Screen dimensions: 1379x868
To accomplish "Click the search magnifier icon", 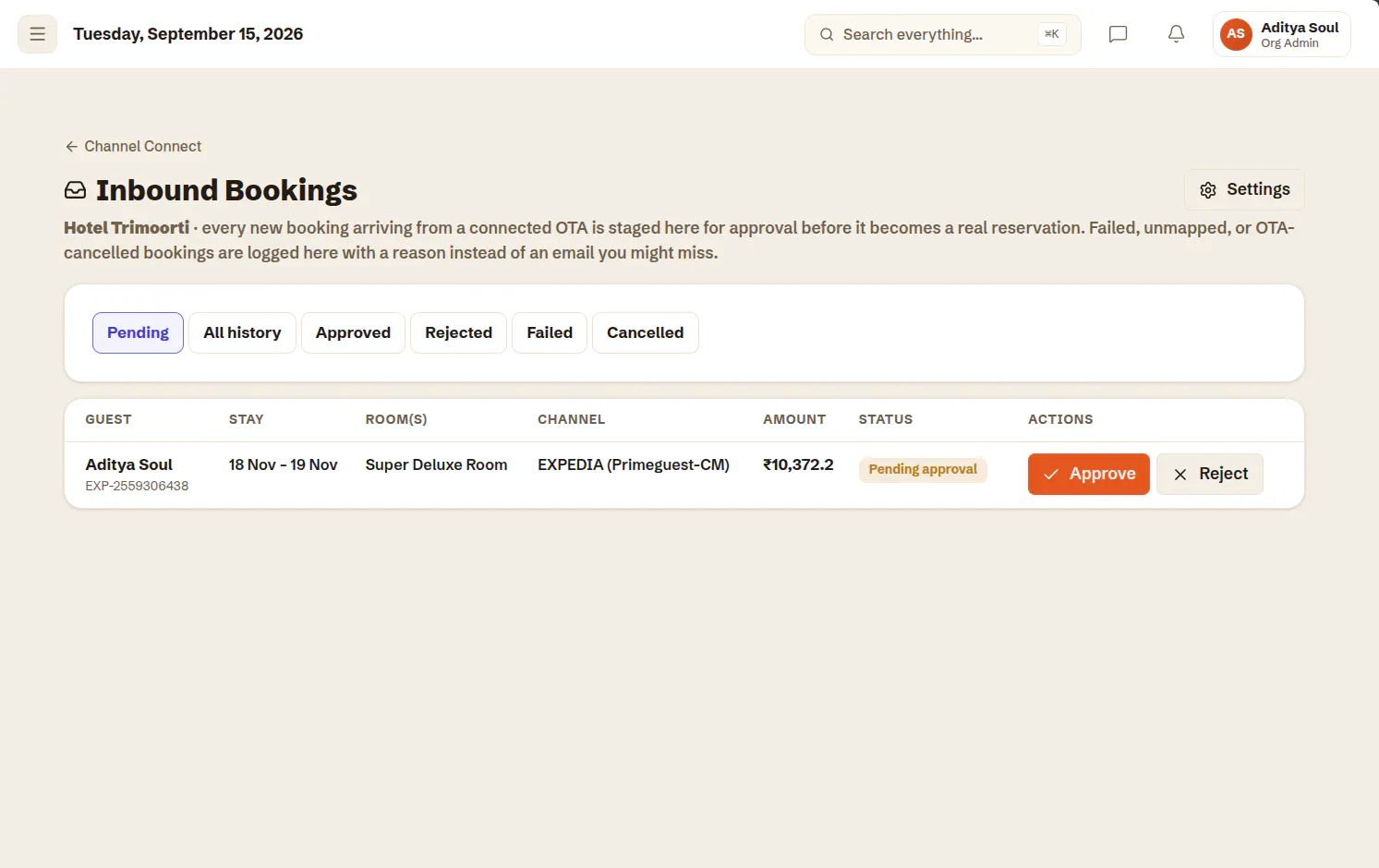I will (827, 34).
